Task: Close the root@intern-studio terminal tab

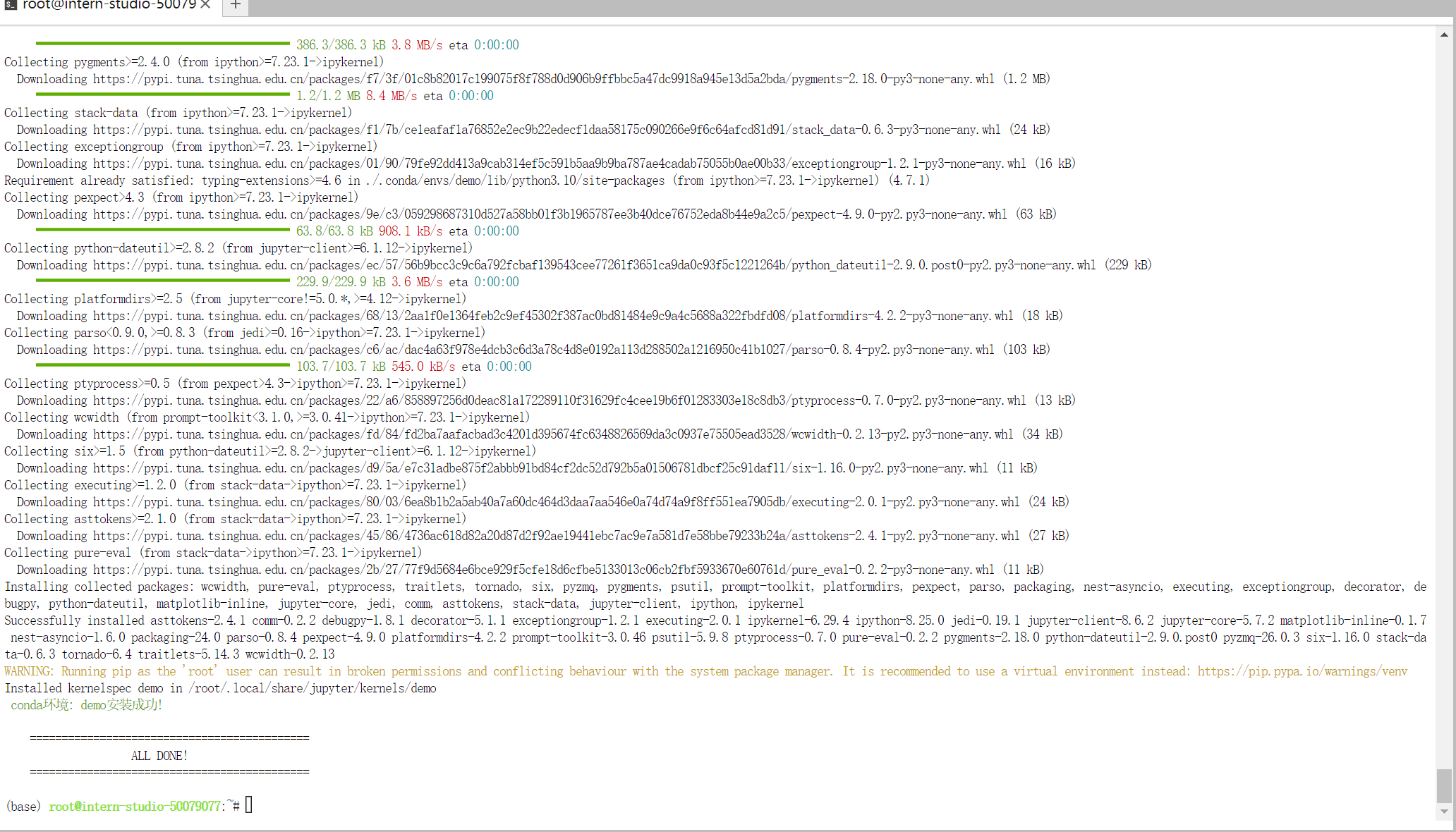Action: click(205, 5)
